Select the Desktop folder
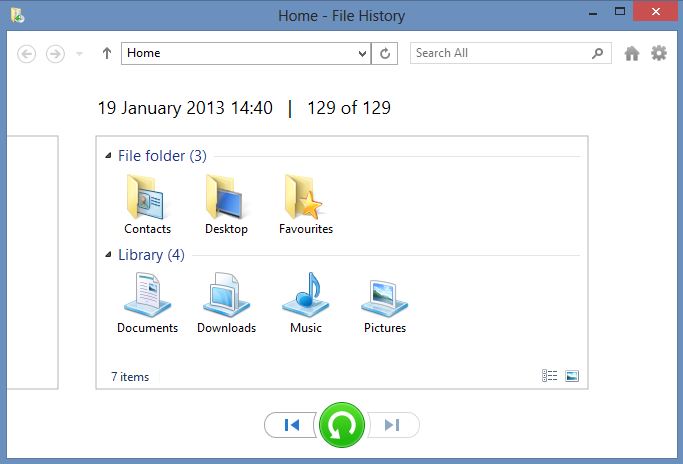Viewport: 683px width, 464px height. click(226, 204)
